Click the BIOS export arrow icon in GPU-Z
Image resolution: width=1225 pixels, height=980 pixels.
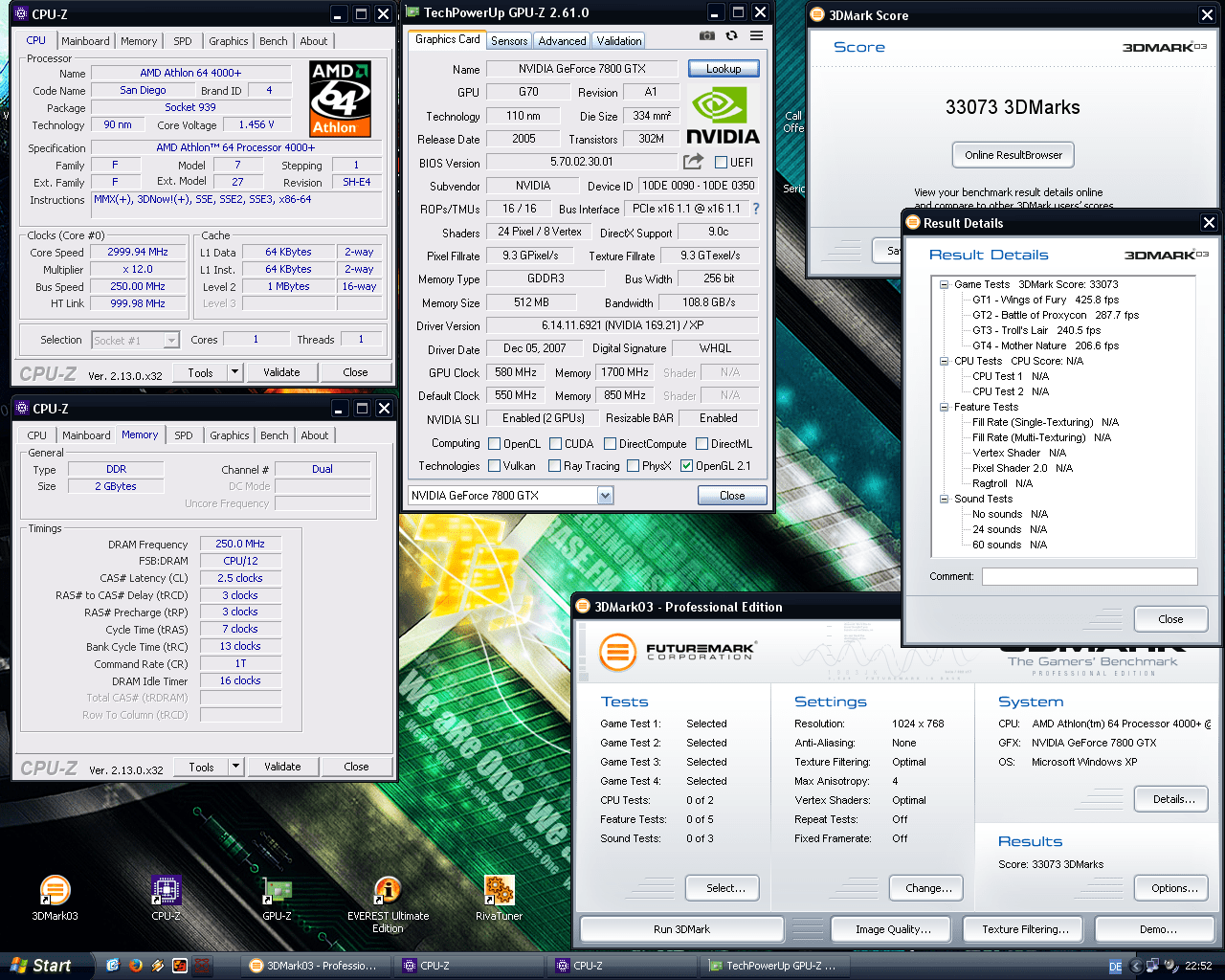694,162
